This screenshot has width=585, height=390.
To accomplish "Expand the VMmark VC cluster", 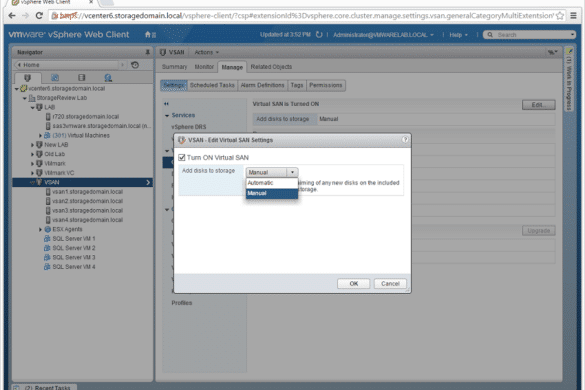I will click(32, 173).
